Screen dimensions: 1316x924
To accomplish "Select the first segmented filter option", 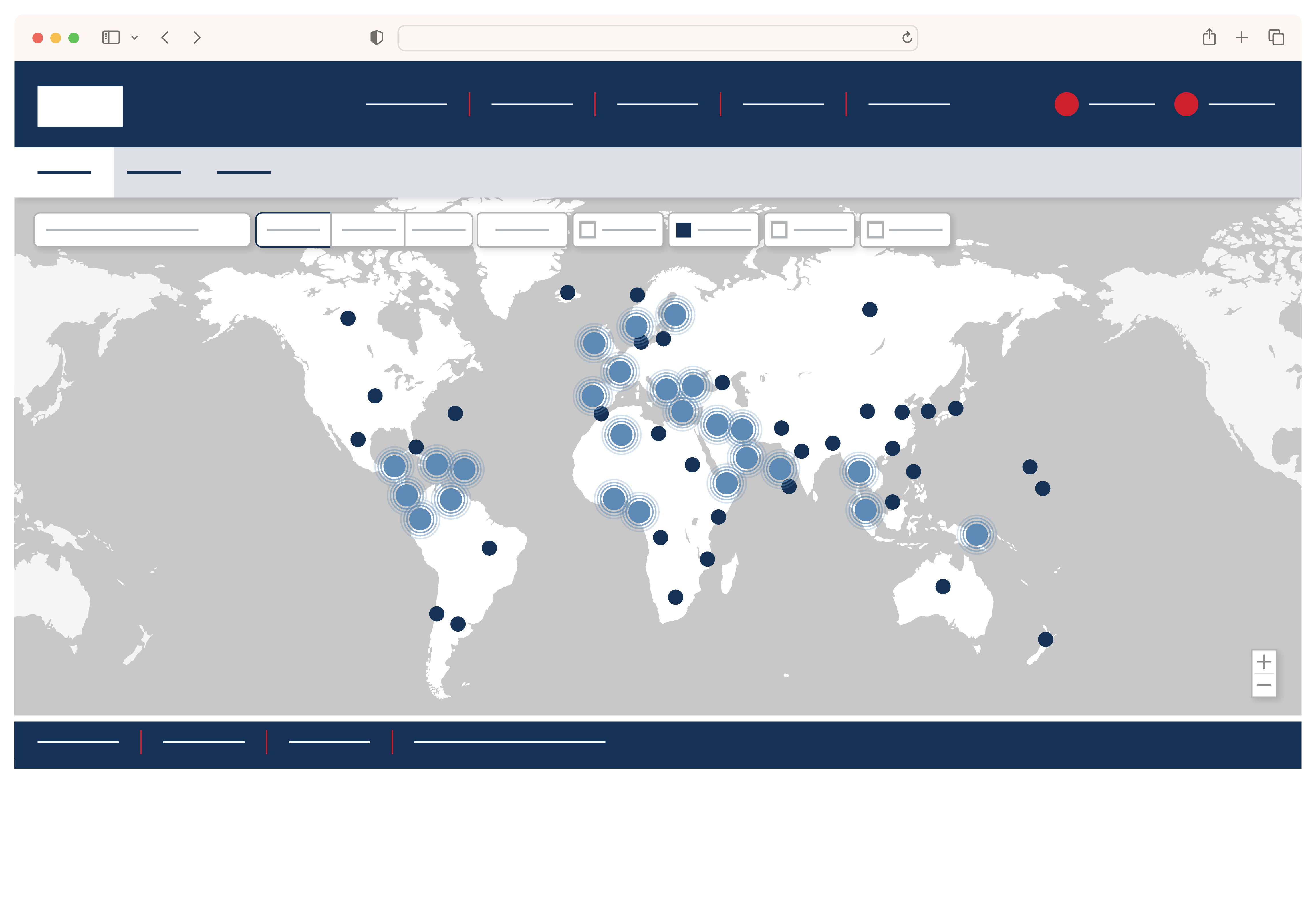I will (293, 230).
